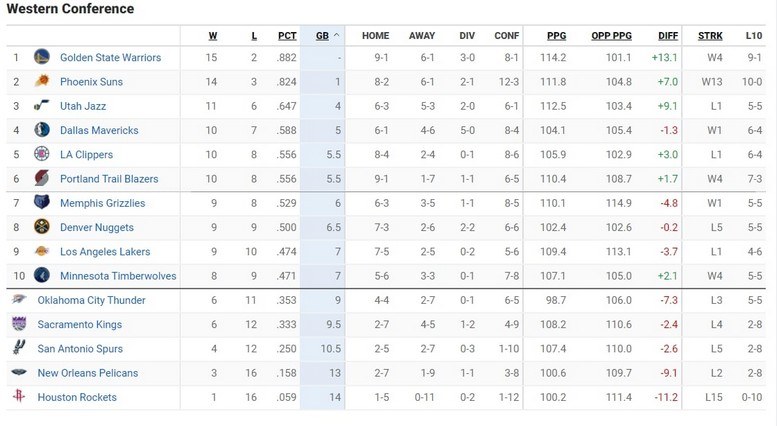
Task: Click the Sacramento Kings logo icon
Action: point(19,324)
